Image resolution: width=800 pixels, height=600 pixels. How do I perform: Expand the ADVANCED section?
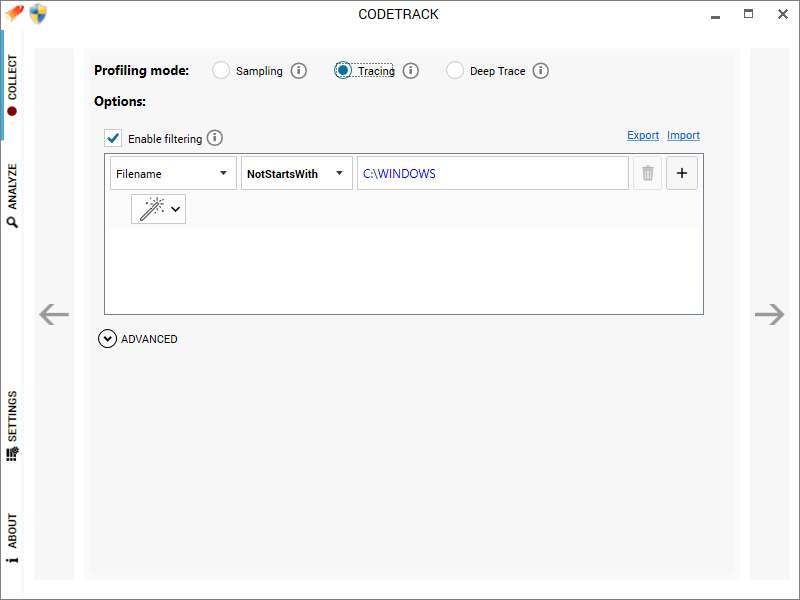[138, 339]
